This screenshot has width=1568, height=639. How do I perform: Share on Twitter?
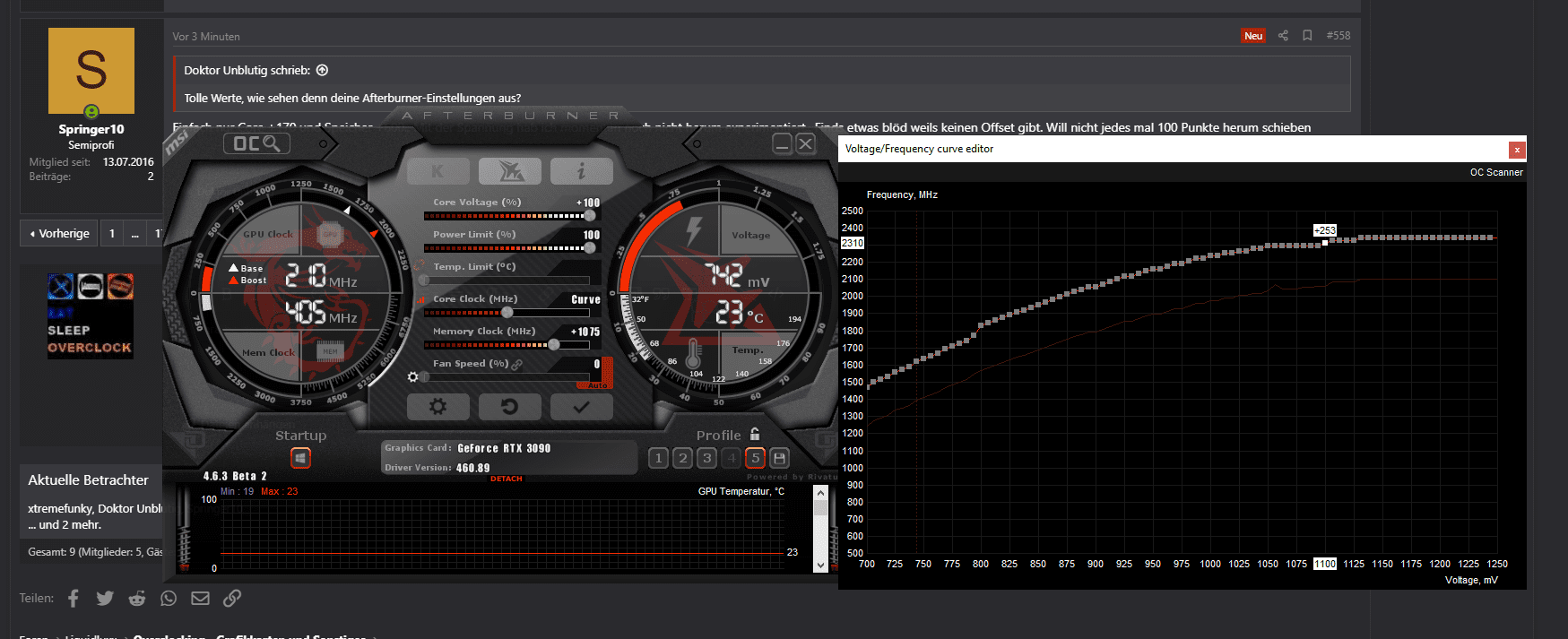click(105, 598)
